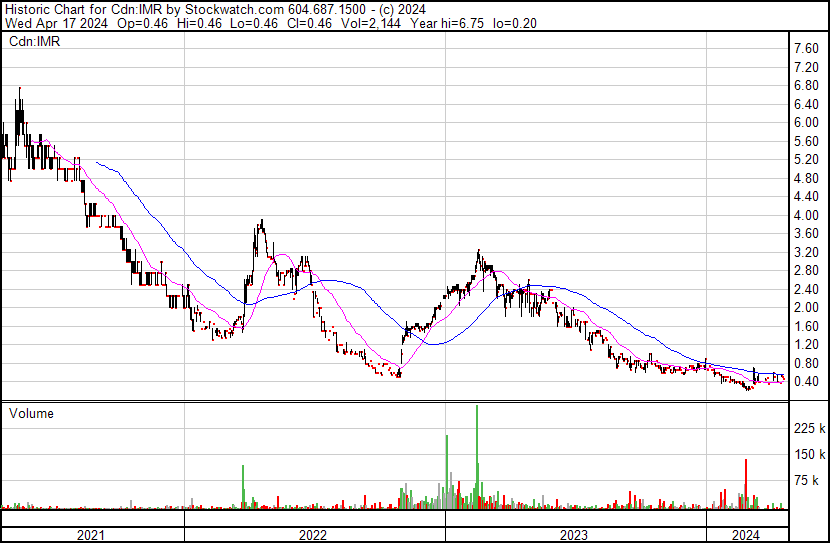Click the 2.40 price axis label

(806, 289)
